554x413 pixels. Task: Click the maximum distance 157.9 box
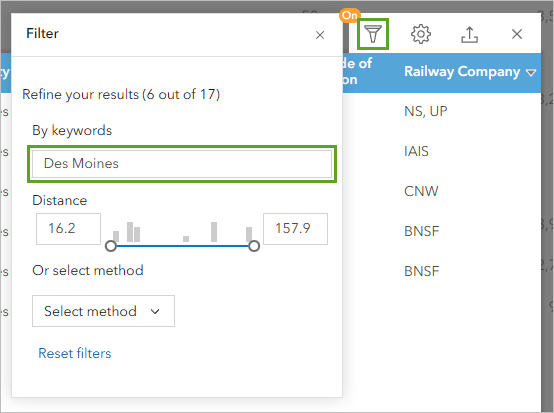click(295, 229)
